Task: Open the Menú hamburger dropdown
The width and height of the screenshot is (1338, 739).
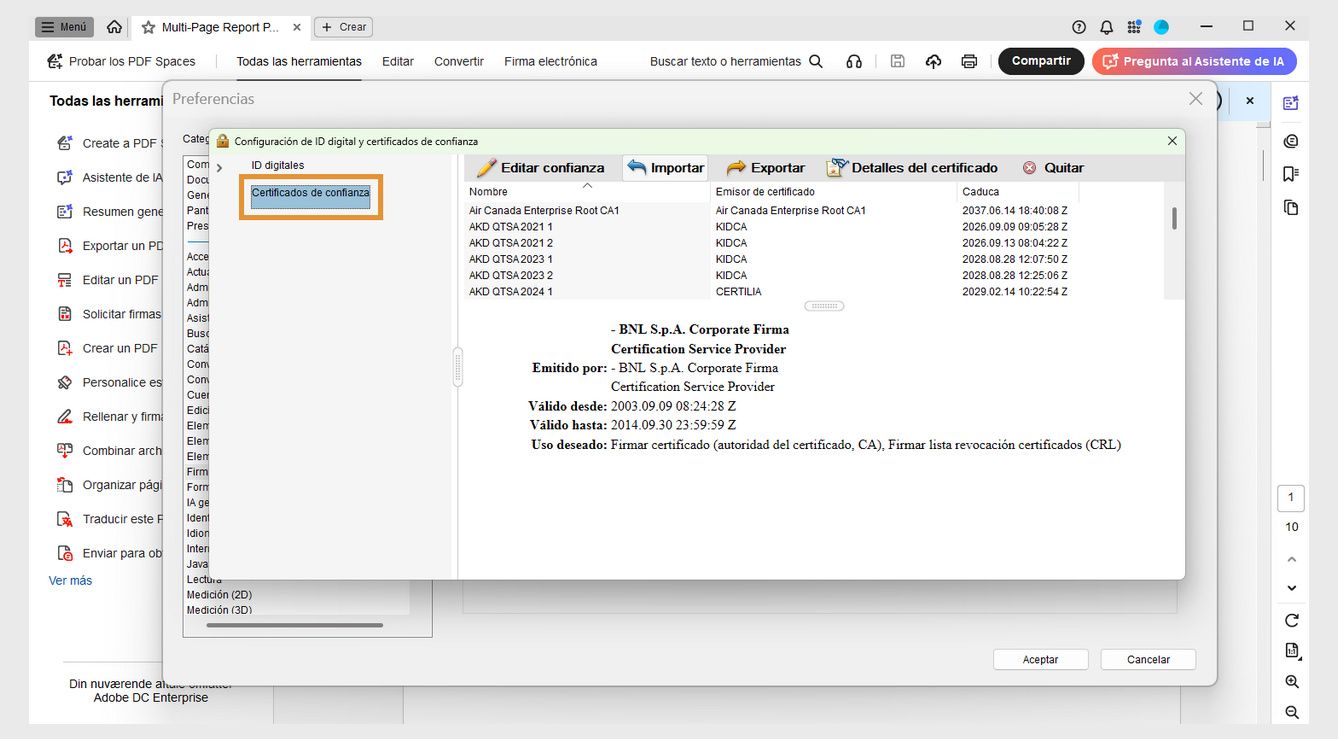Action: (x=63, y=26)
